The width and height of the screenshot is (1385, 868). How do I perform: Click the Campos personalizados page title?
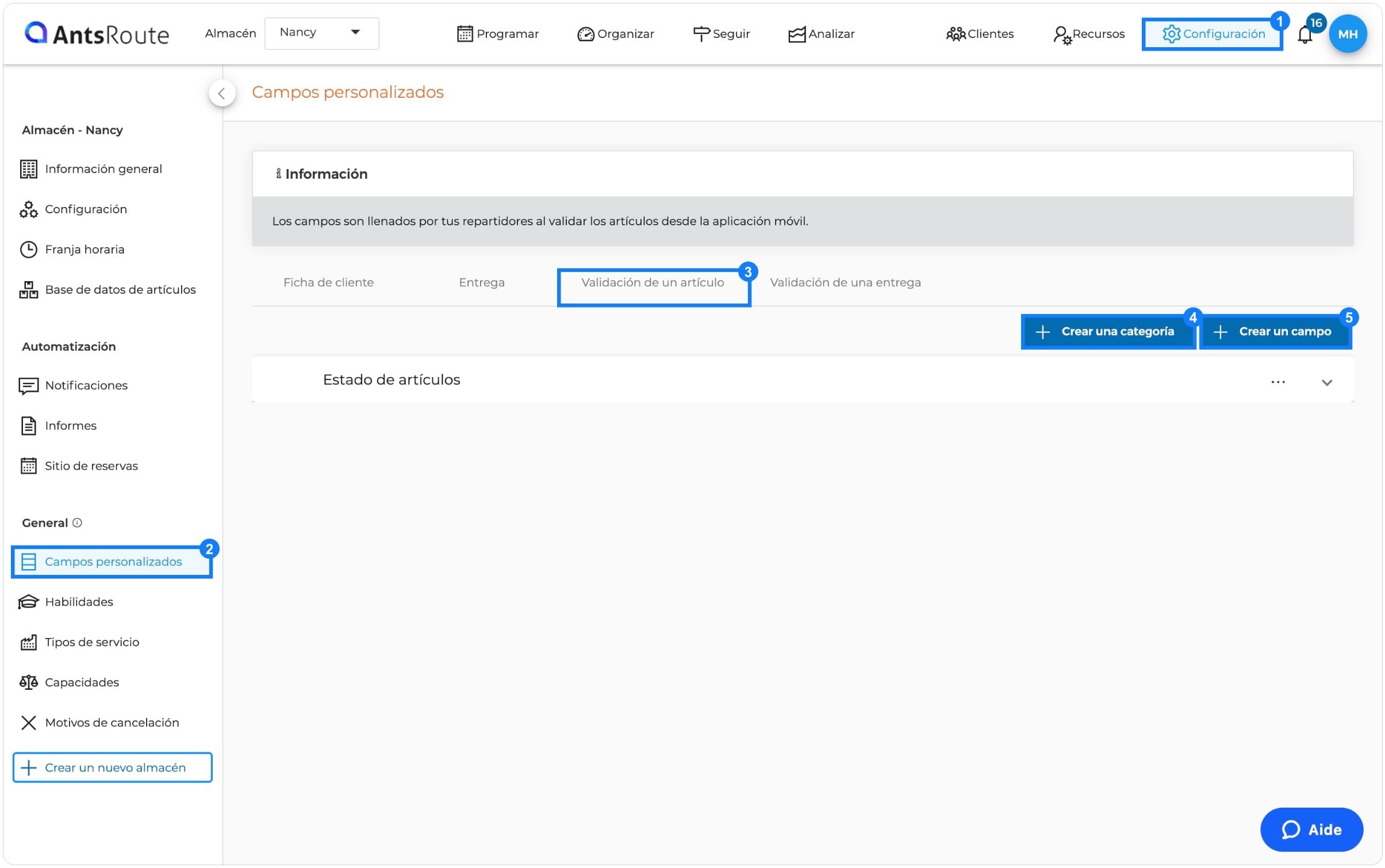tap(348, 93)
